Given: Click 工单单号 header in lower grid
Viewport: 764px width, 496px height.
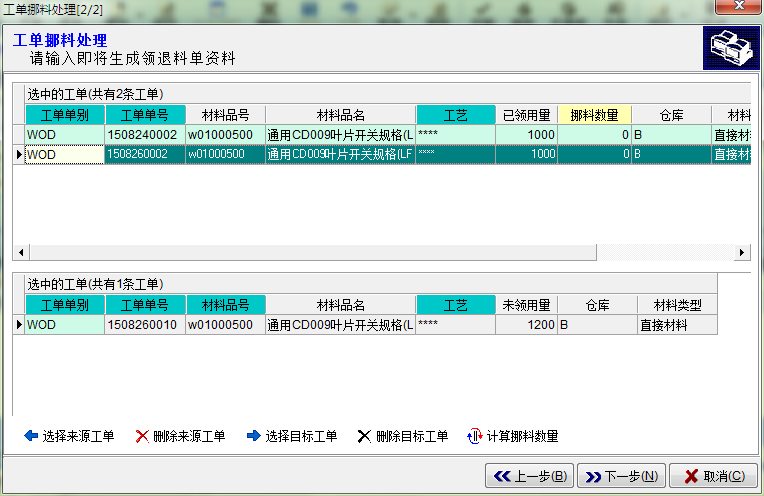Looking at the screenshot, I should 145,305.
